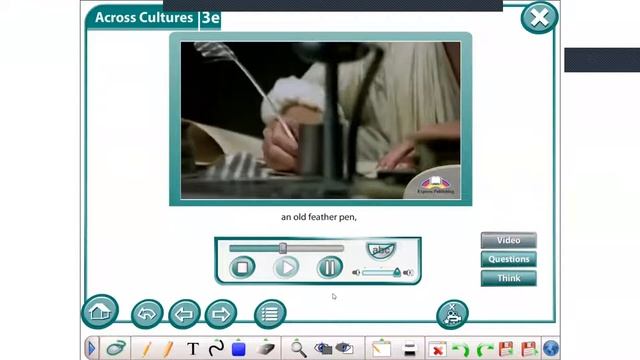Select the eraser tool
This screenshot has height=360, width=640.
[x=266, y=349]
